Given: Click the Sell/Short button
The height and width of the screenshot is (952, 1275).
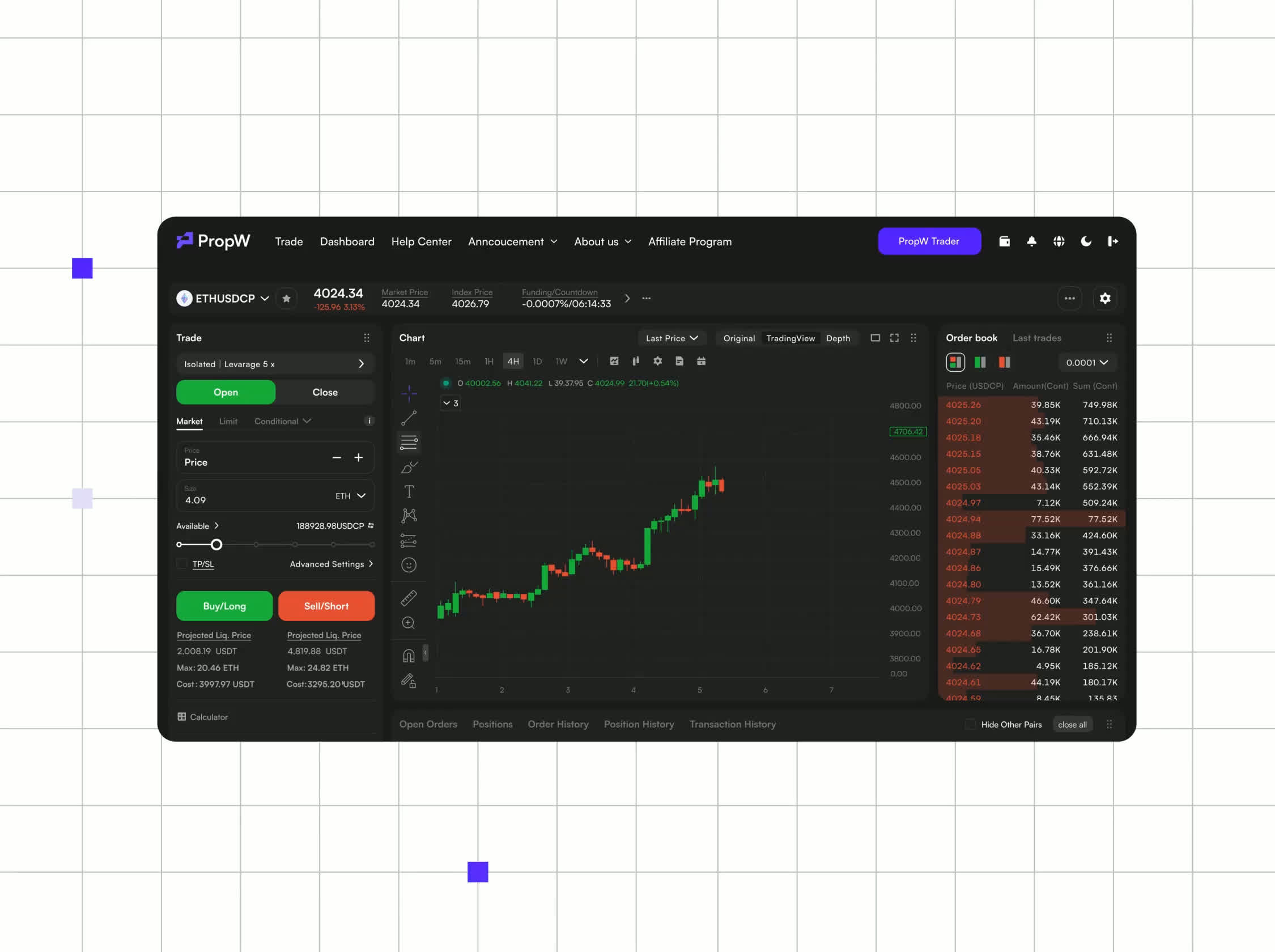Looking at the screenshot, I should (326, 606).
